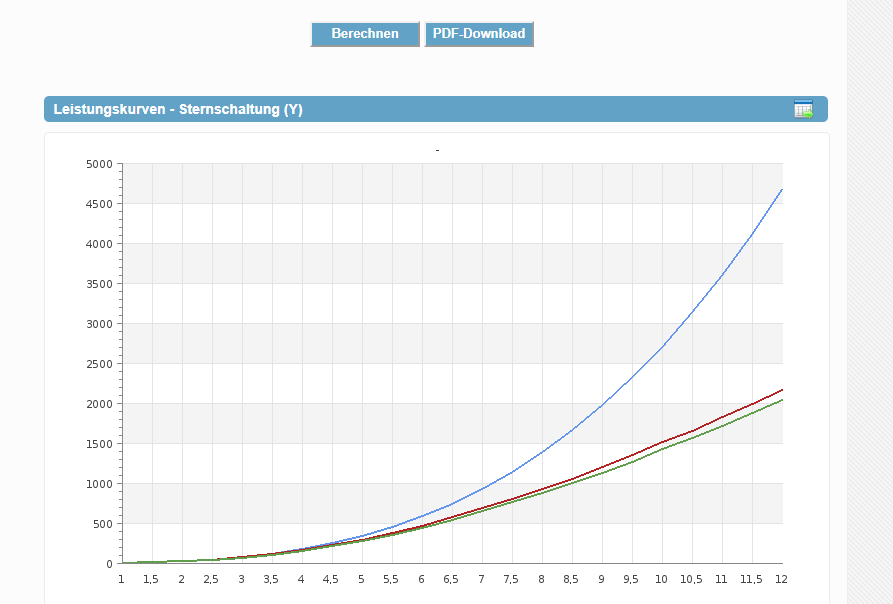Select the 5000 label on the y-axis
893x604 pixels.
coord(99,164)
